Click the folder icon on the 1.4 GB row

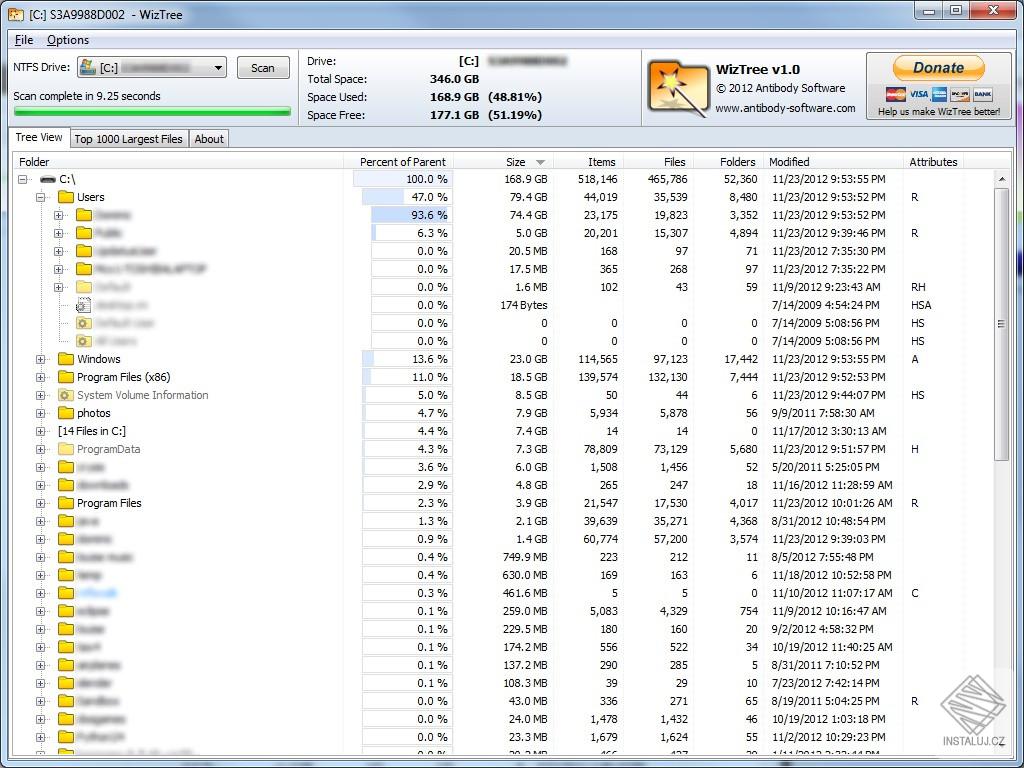click(x=65, y=539)
